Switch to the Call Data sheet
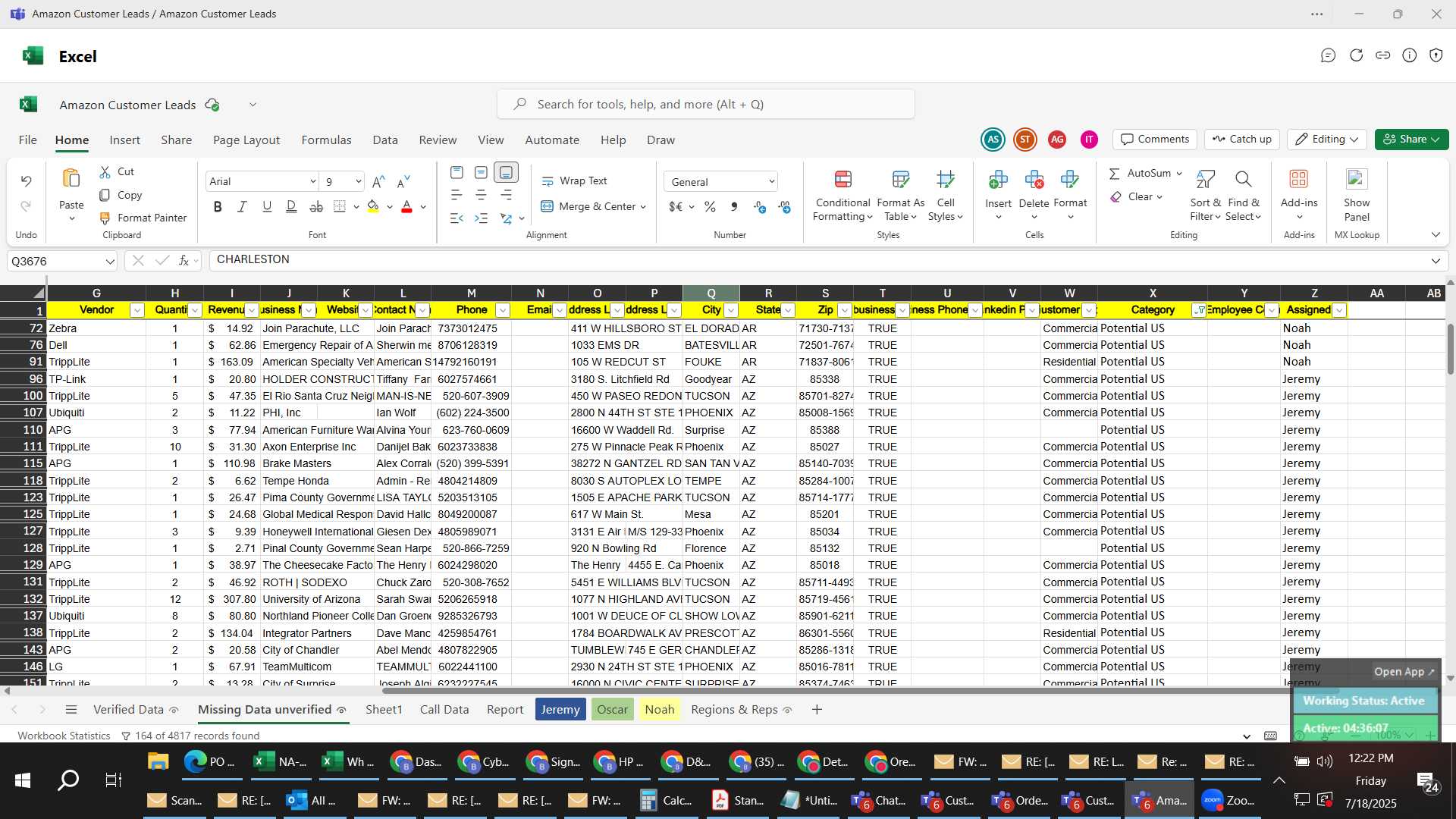The image size is (1456, 819). [444, 710]
